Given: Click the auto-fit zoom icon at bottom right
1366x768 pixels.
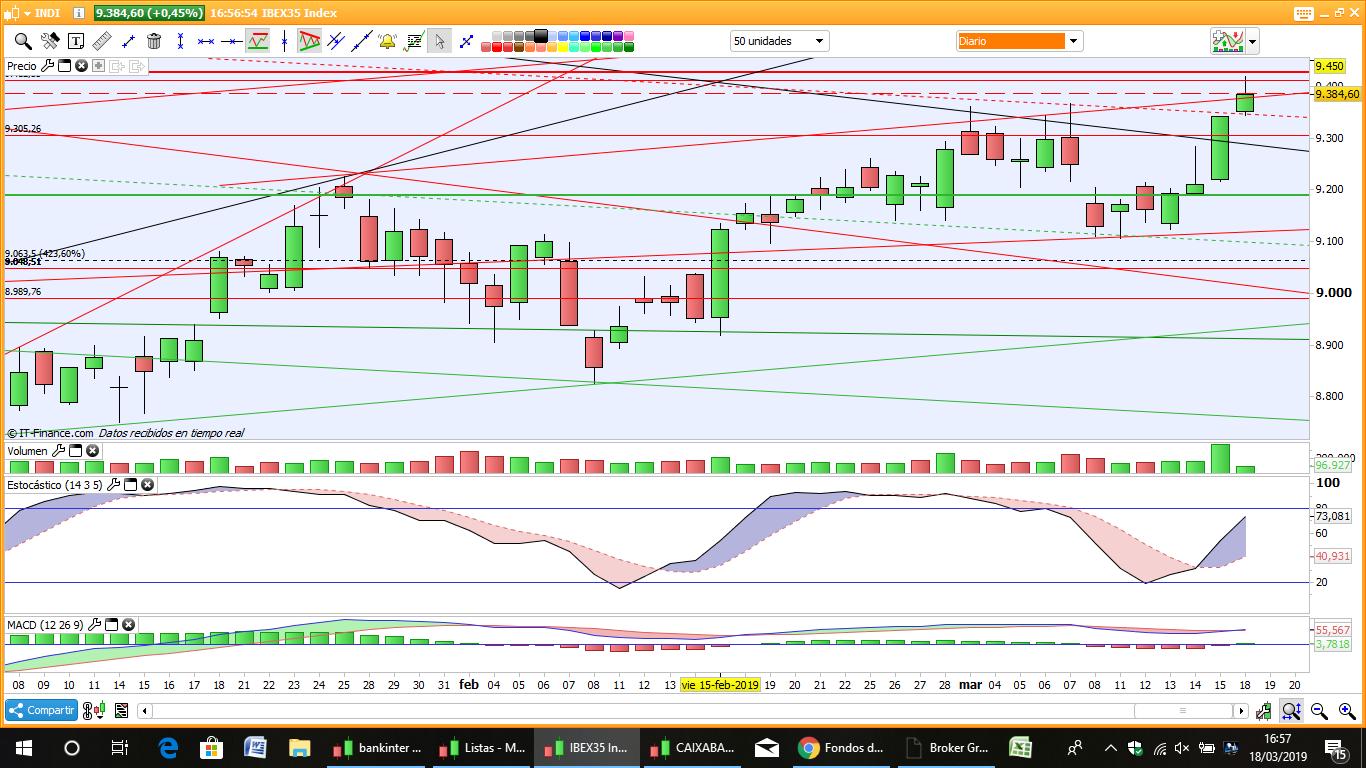Looking at the screenshot, I should pos(1291,711).
